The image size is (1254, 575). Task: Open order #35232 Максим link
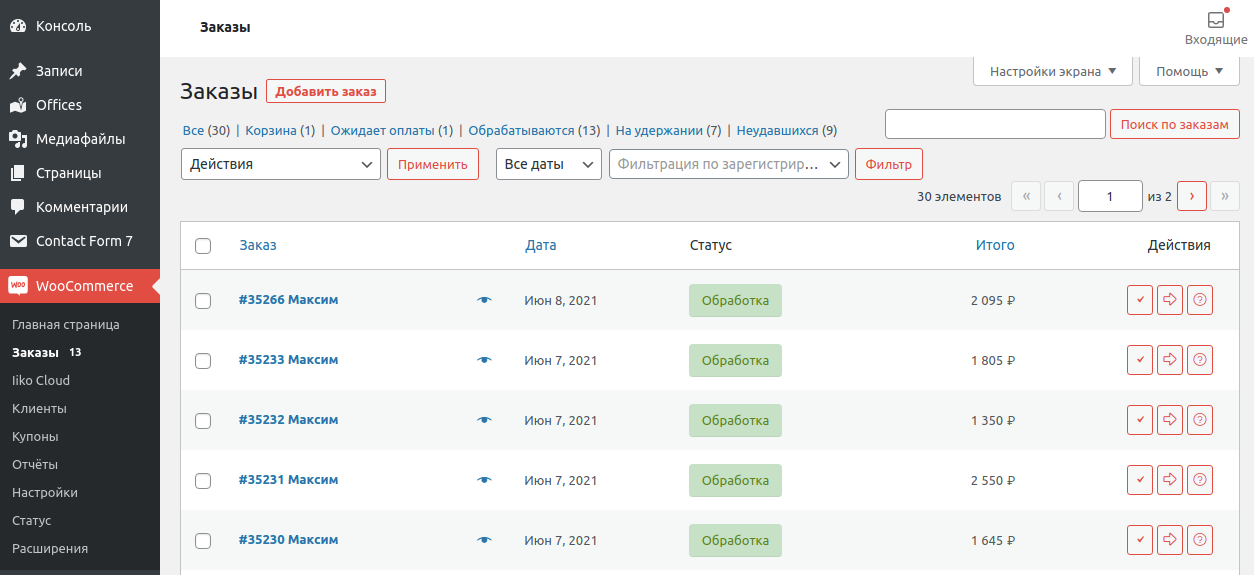[x=288, y=420]
